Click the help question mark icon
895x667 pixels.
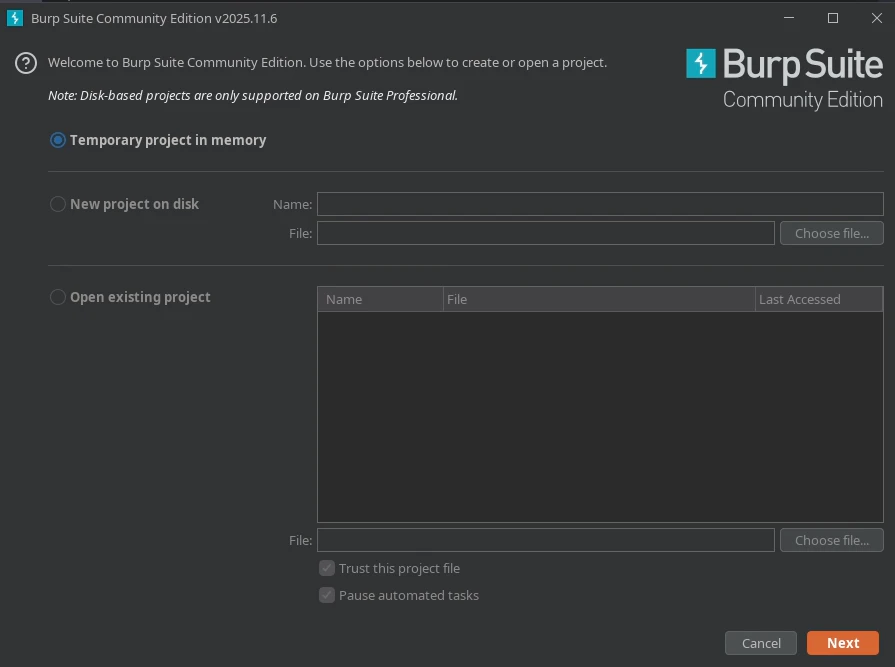(x=26, y=63)
